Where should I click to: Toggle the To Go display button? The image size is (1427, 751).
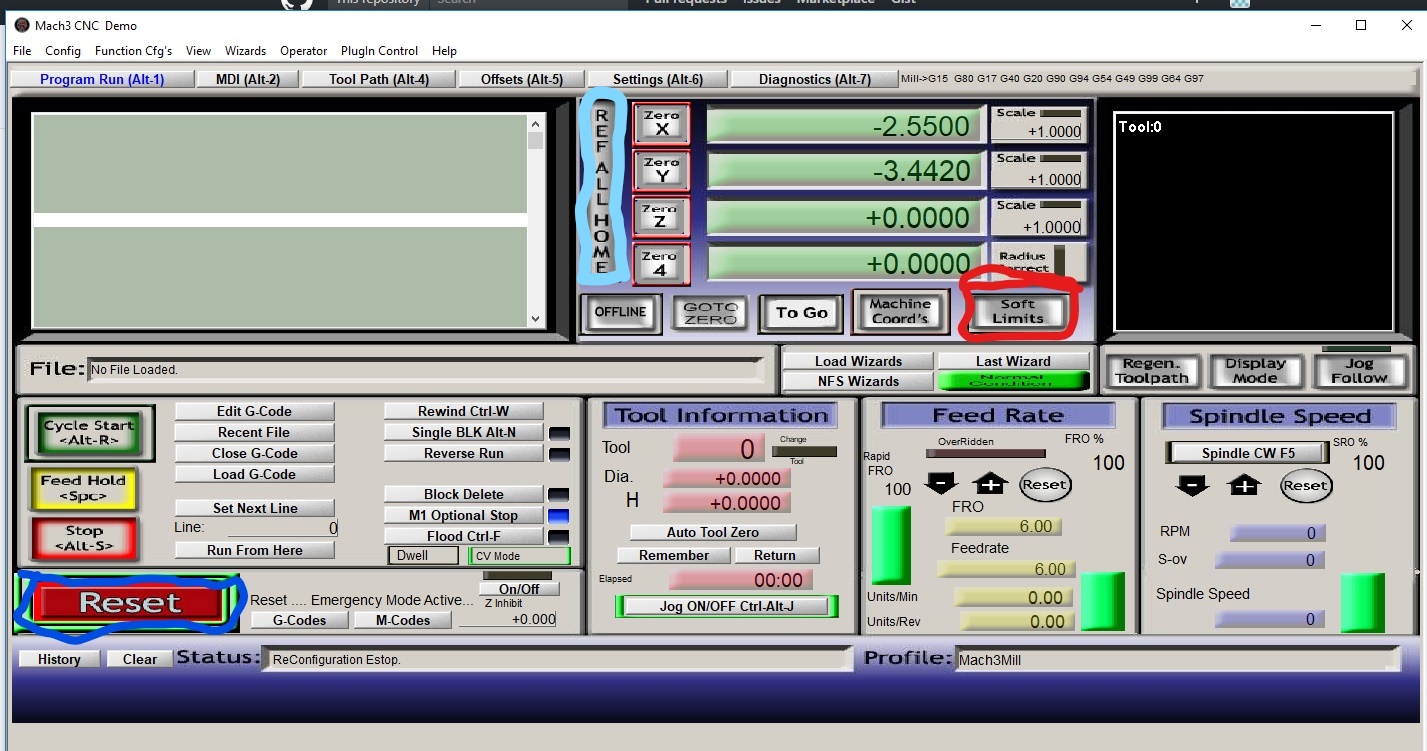(x=801, y=313)
